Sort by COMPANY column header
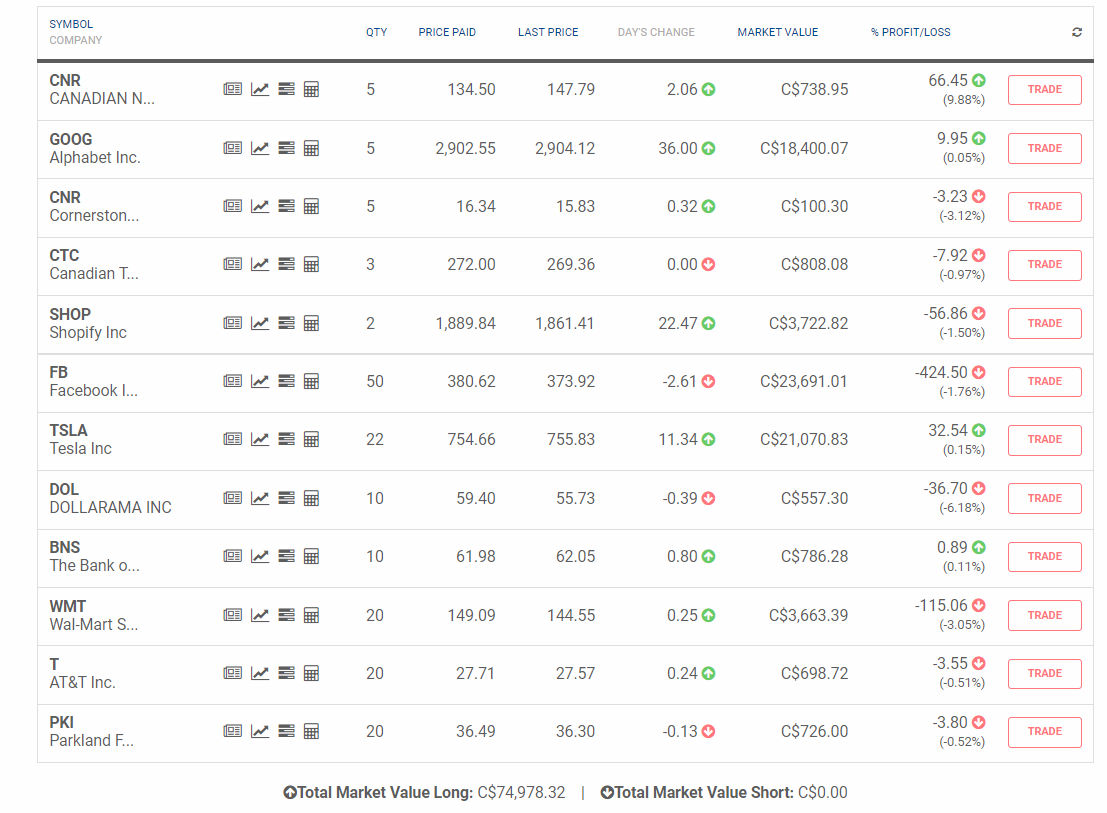1107x813 pixels. pyautogui.click(x=76, y=40)
